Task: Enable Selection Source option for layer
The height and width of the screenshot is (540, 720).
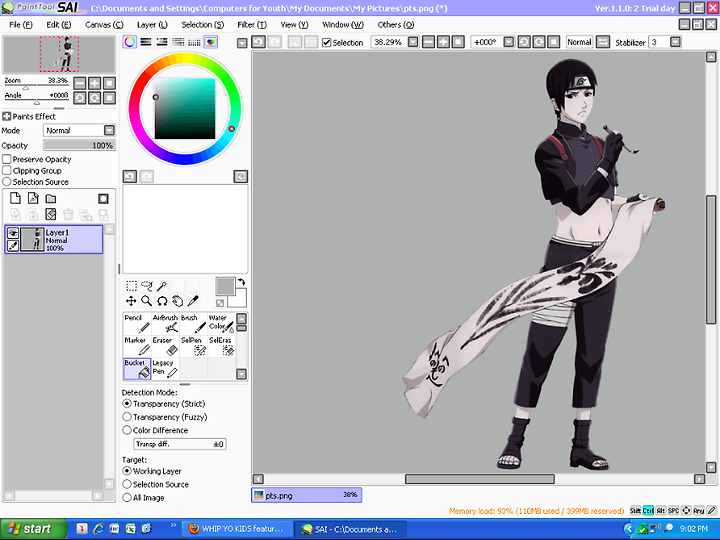Action: [7, 182]
